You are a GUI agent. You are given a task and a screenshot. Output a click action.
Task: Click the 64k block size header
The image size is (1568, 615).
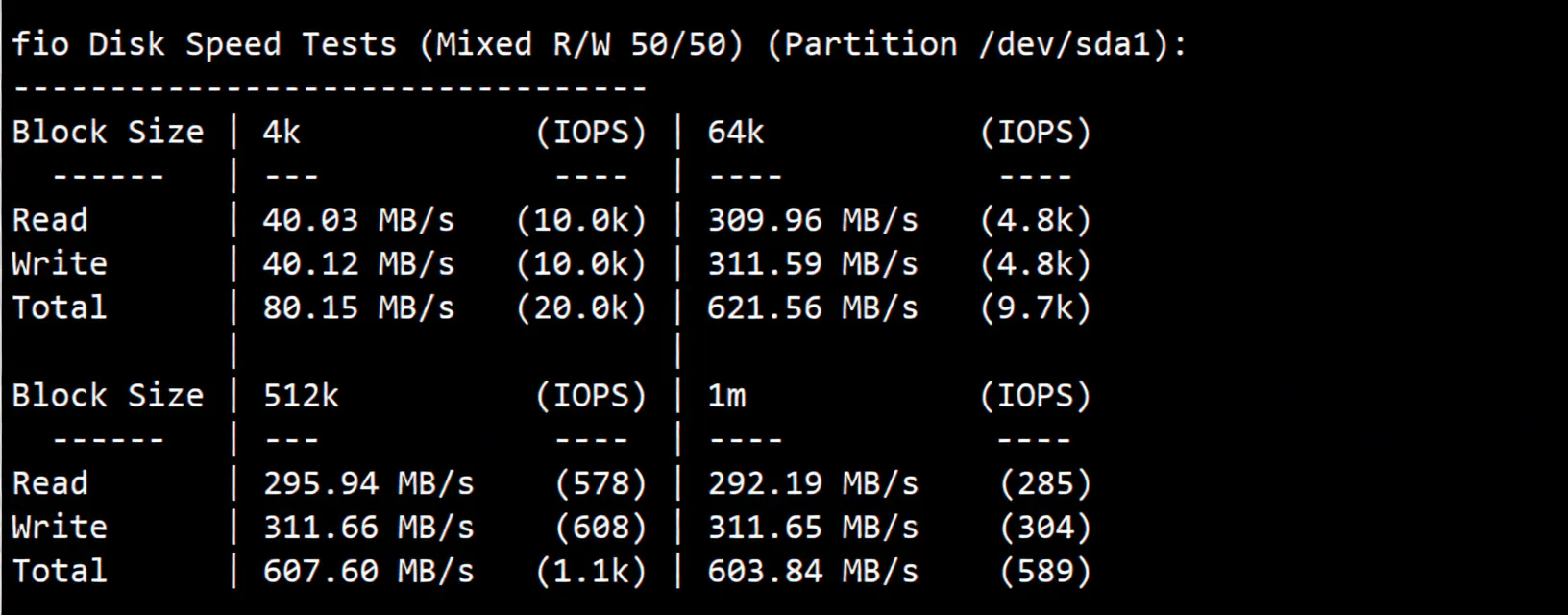[735, 132]
